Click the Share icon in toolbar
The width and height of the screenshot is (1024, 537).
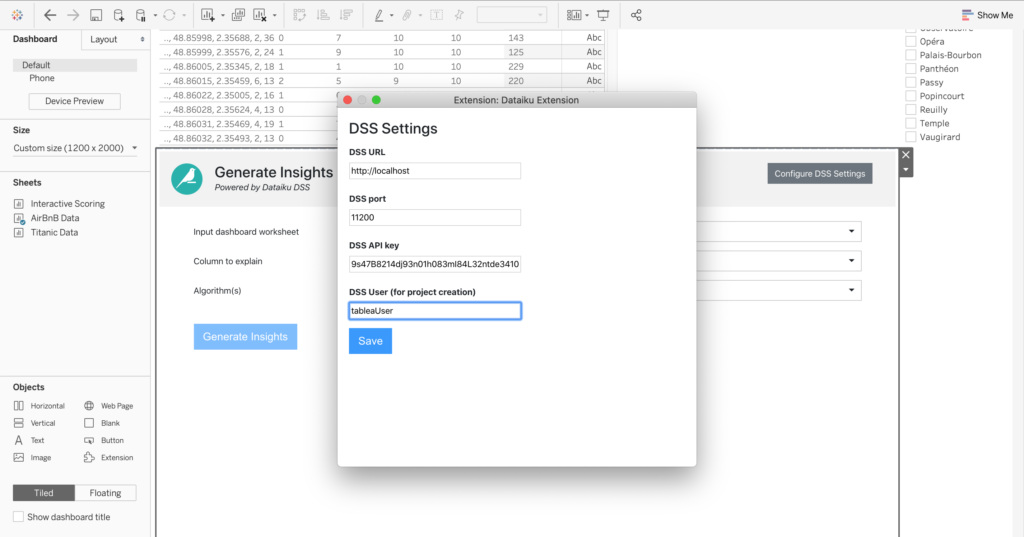pyautogui.click(x=636, y=15)
